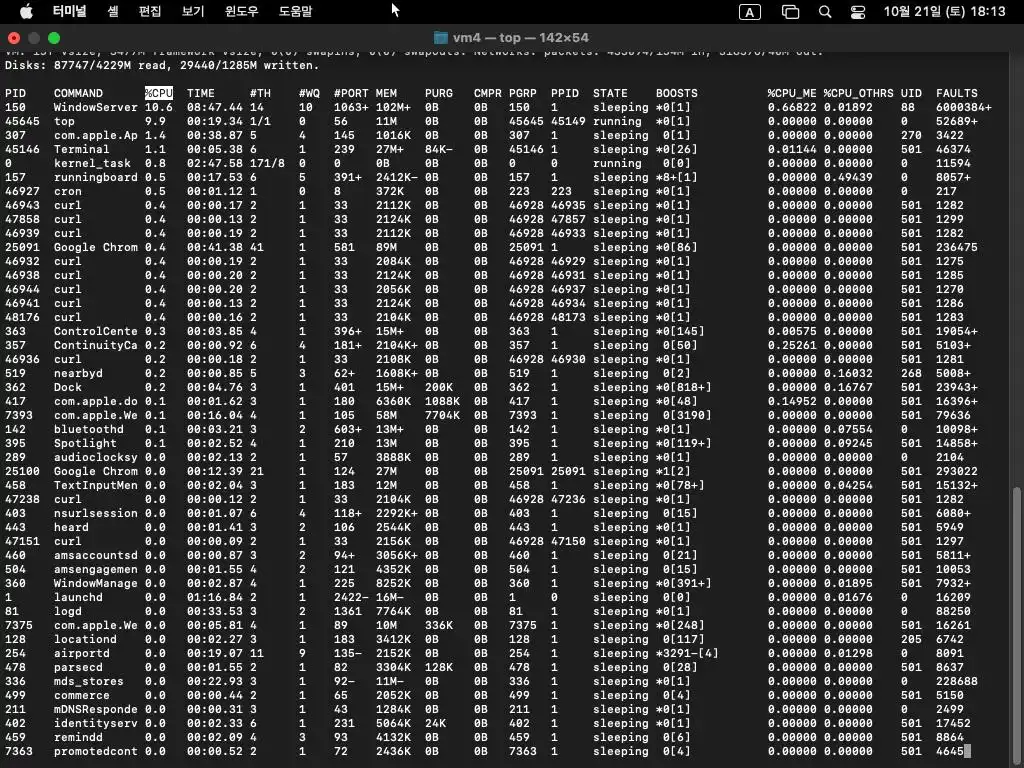Click the WindowServer process name
The height and width of the screenshot is (768, 1024).
tap(95, 107)
